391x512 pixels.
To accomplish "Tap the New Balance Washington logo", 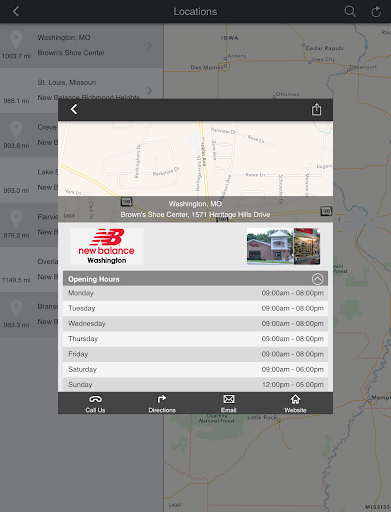I will [107, 246].
